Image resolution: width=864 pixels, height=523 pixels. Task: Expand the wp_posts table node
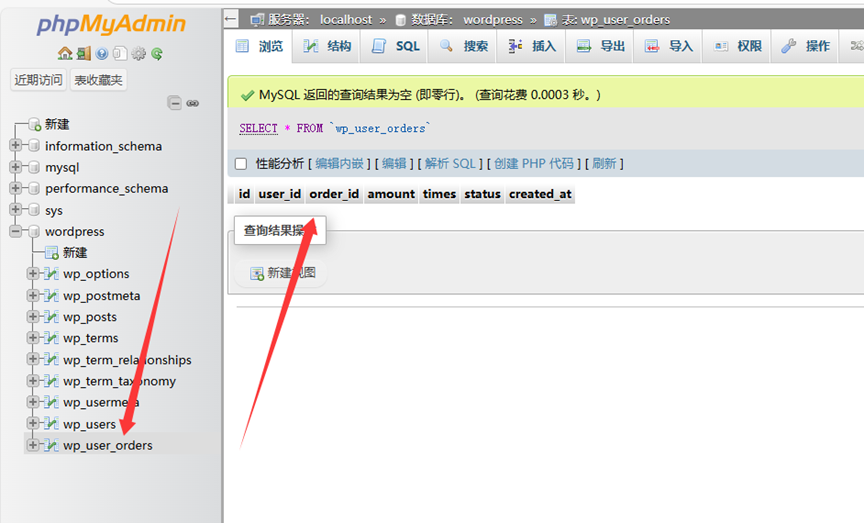(x=33, y=316)
